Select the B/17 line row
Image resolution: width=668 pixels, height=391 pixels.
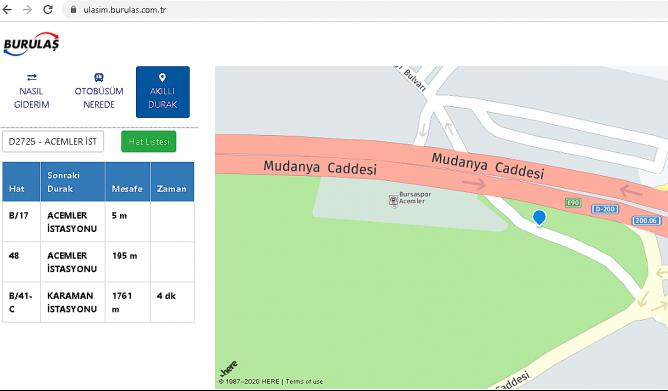[98, 222]
